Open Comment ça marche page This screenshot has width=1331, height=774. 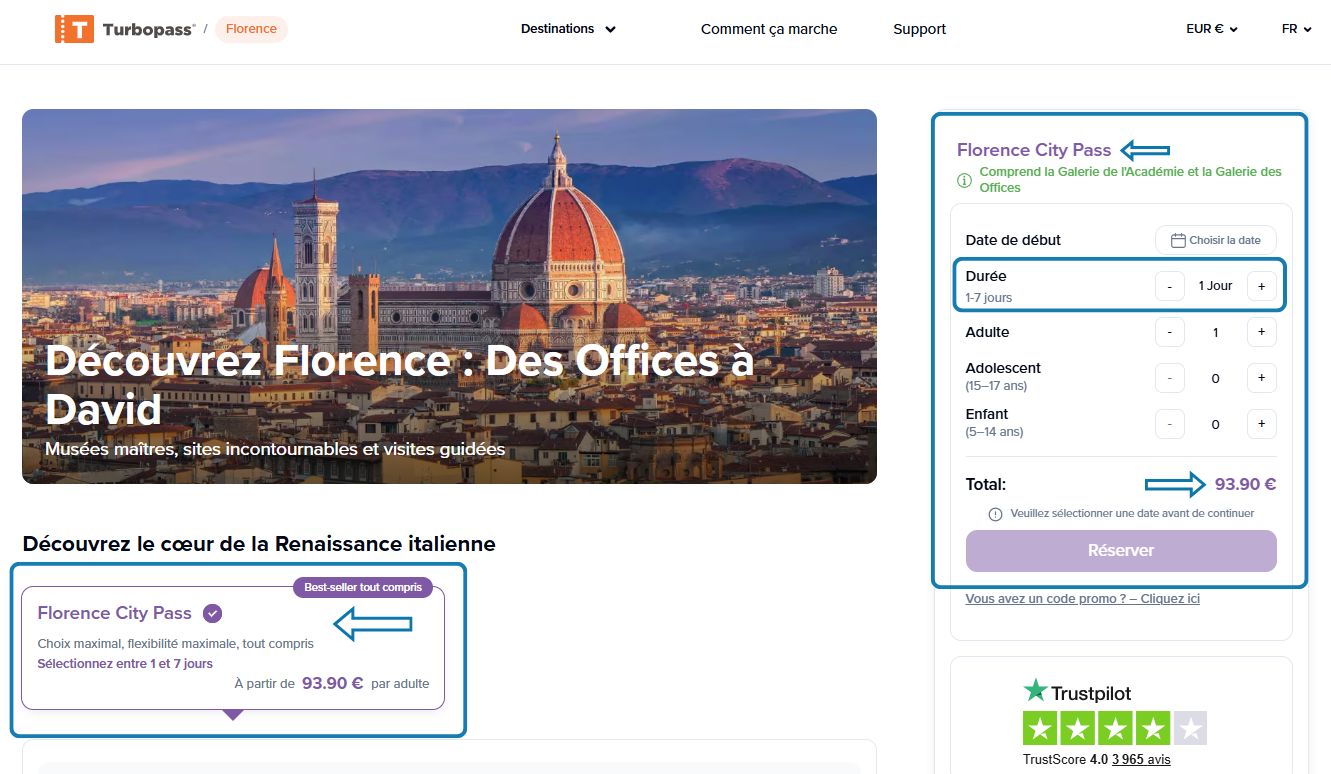pyautogui.click(x=769, y=29)
